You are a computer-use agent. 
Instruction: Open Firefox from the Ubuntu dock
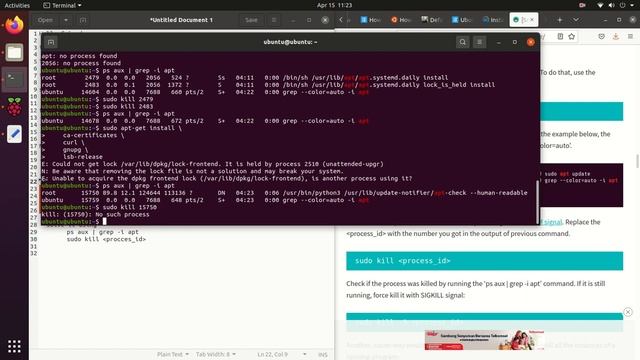tap(14, 25)
